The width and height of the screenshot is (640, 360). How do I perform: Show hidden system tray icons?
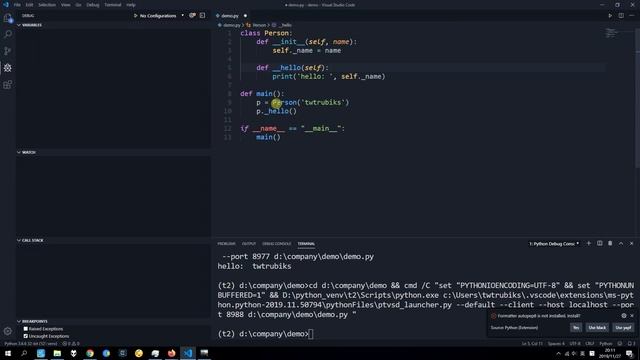(558, 353)
